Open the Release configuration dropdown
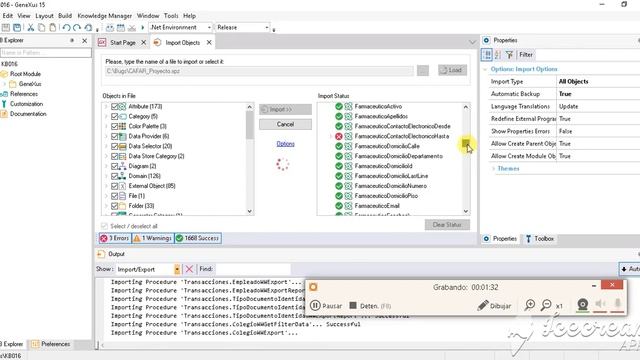The image size is (640, 360). tap(267, 28)
